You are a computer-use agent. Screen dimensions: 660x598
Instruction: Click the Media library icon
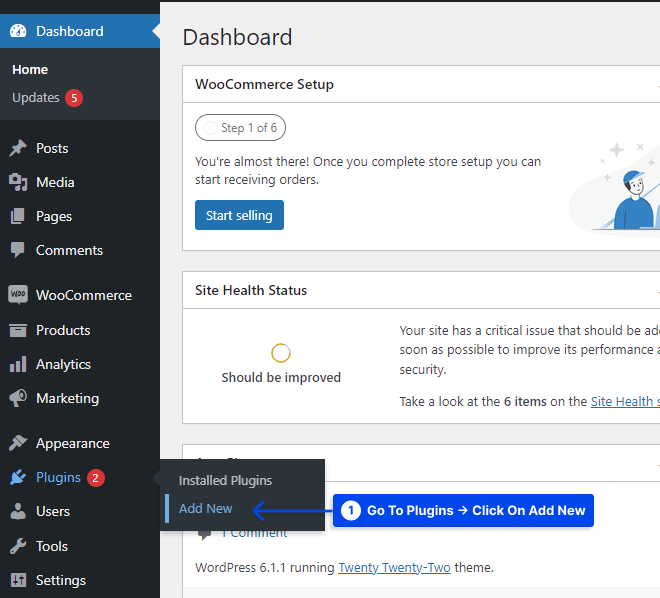pos(18,182)
